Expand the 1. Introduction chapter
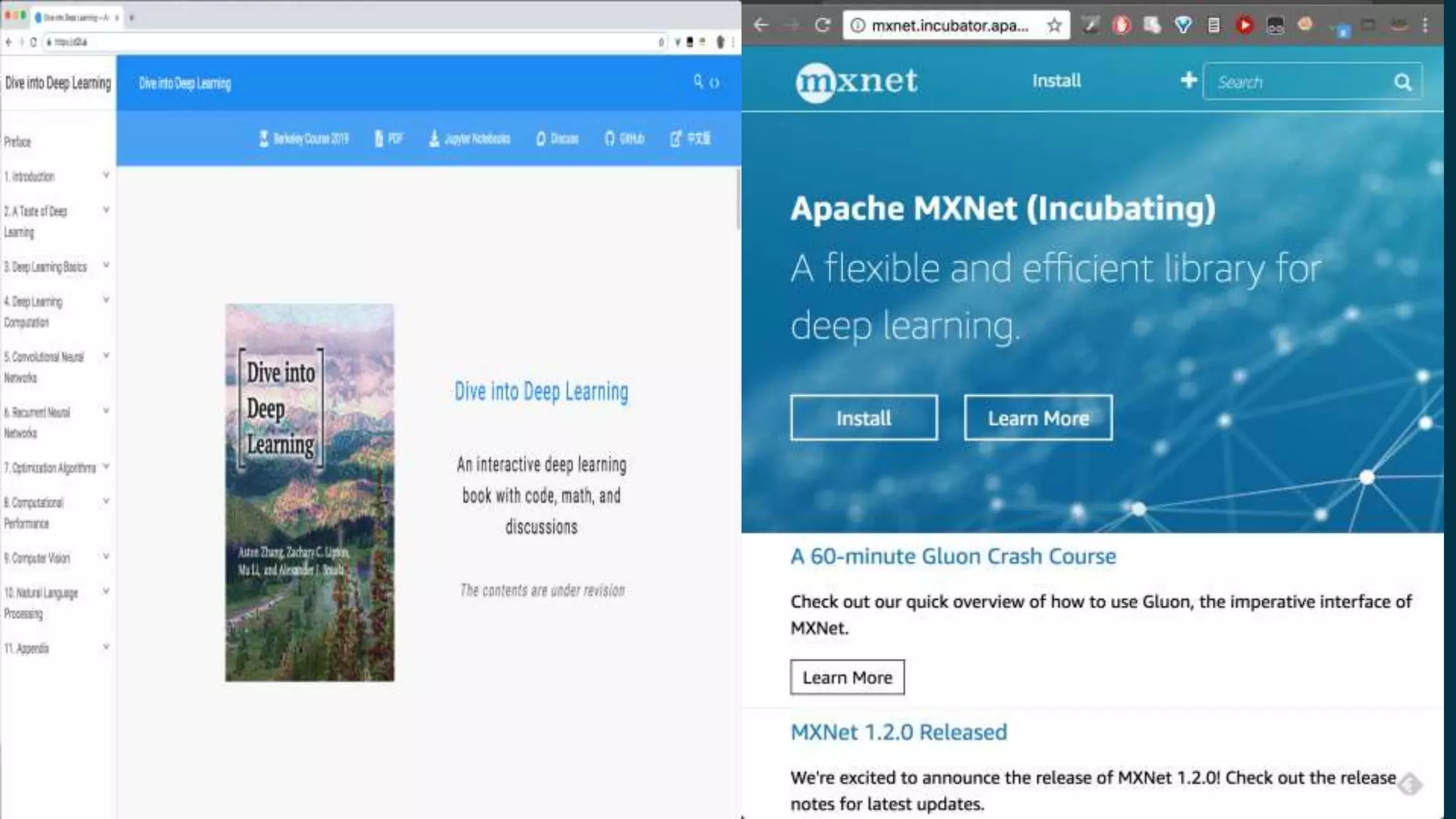This screenshot has width=1456, height=819. tap(106, 175)
